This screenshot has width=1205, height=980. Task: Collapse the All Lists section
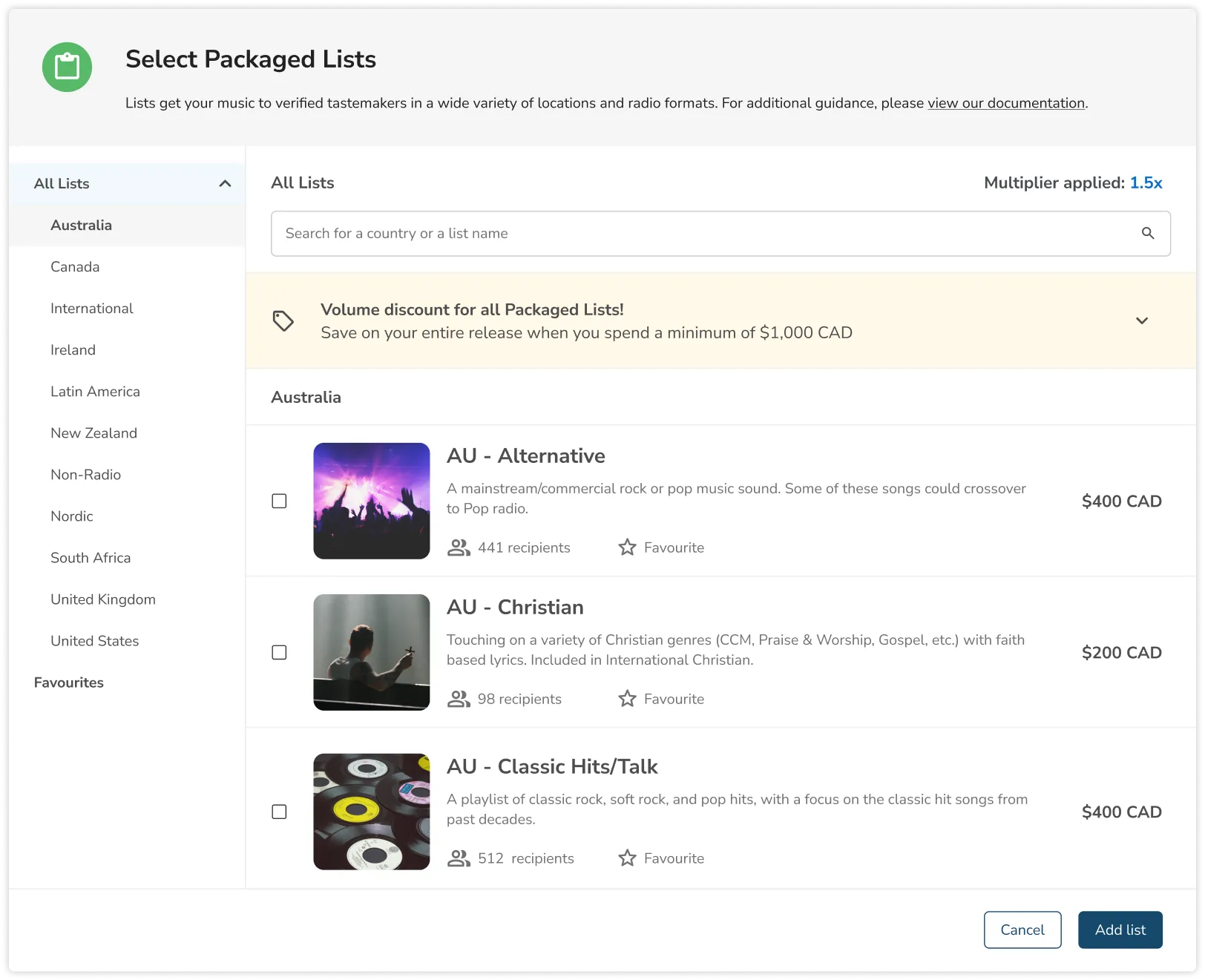click(x=225, y=183)
